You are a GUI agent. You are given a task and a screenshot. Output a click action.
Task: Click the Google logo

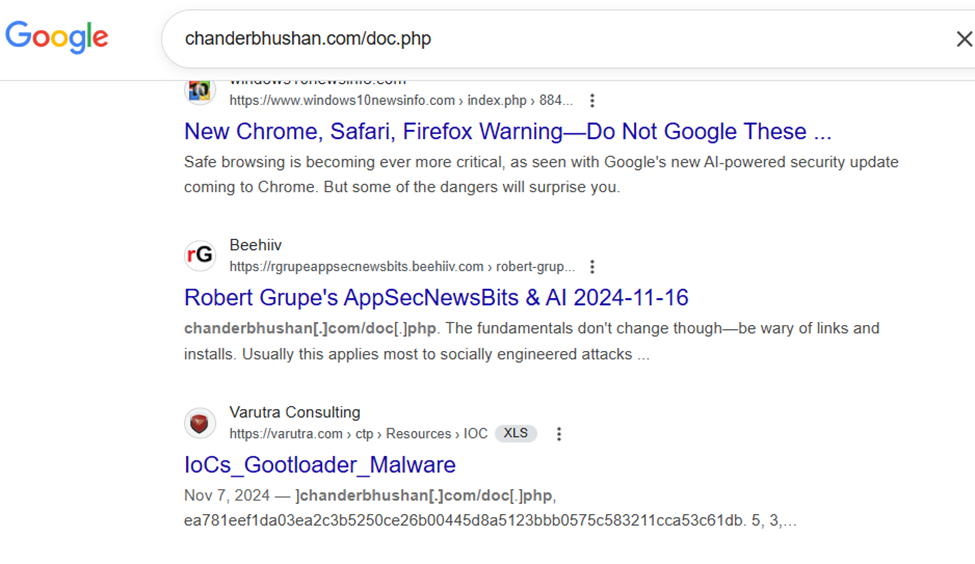click(x=57, y=38)
